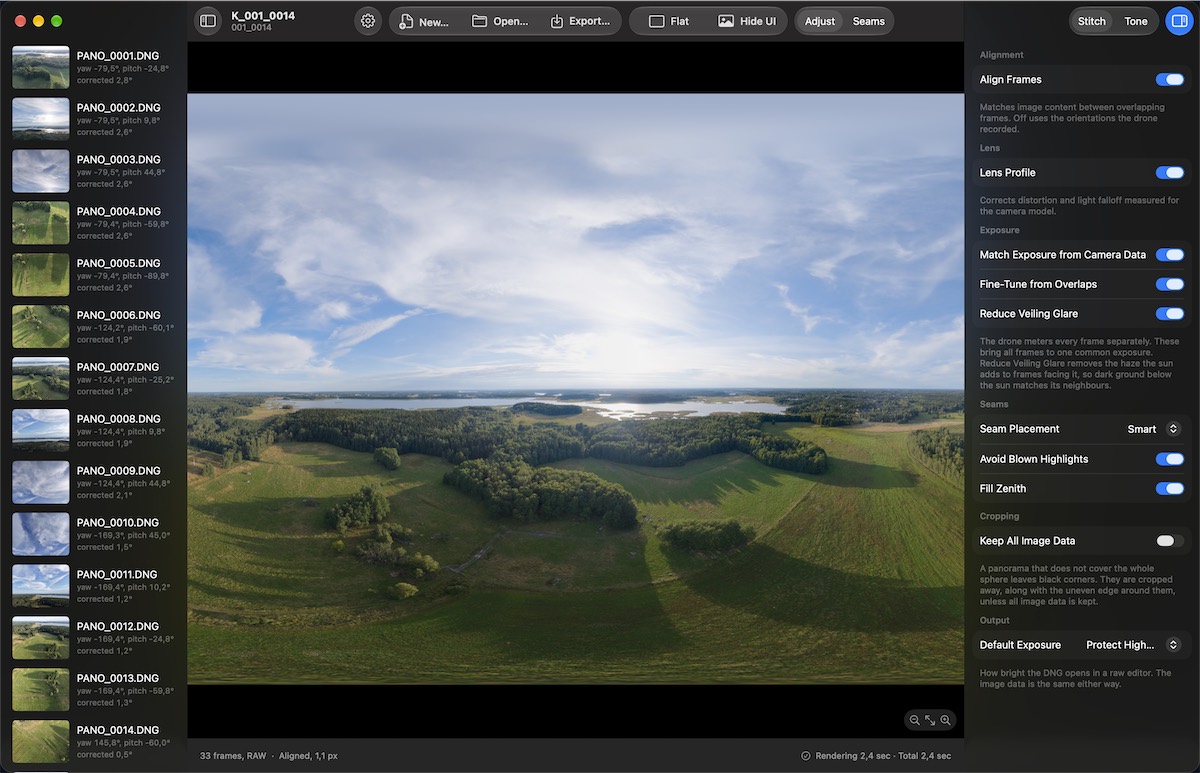Select the PANO_0010.DNG thumbnail
The image size is (1200, 773).
click(x=41, y=534)
